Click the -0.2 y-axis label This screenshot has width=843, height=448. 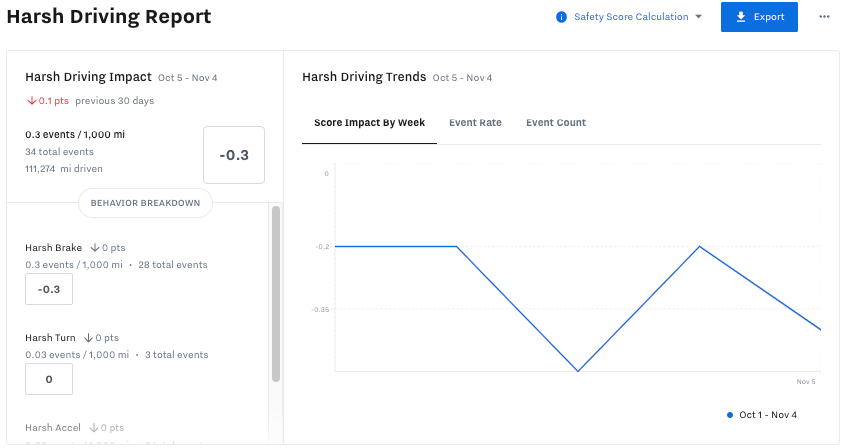coord(323,246)
